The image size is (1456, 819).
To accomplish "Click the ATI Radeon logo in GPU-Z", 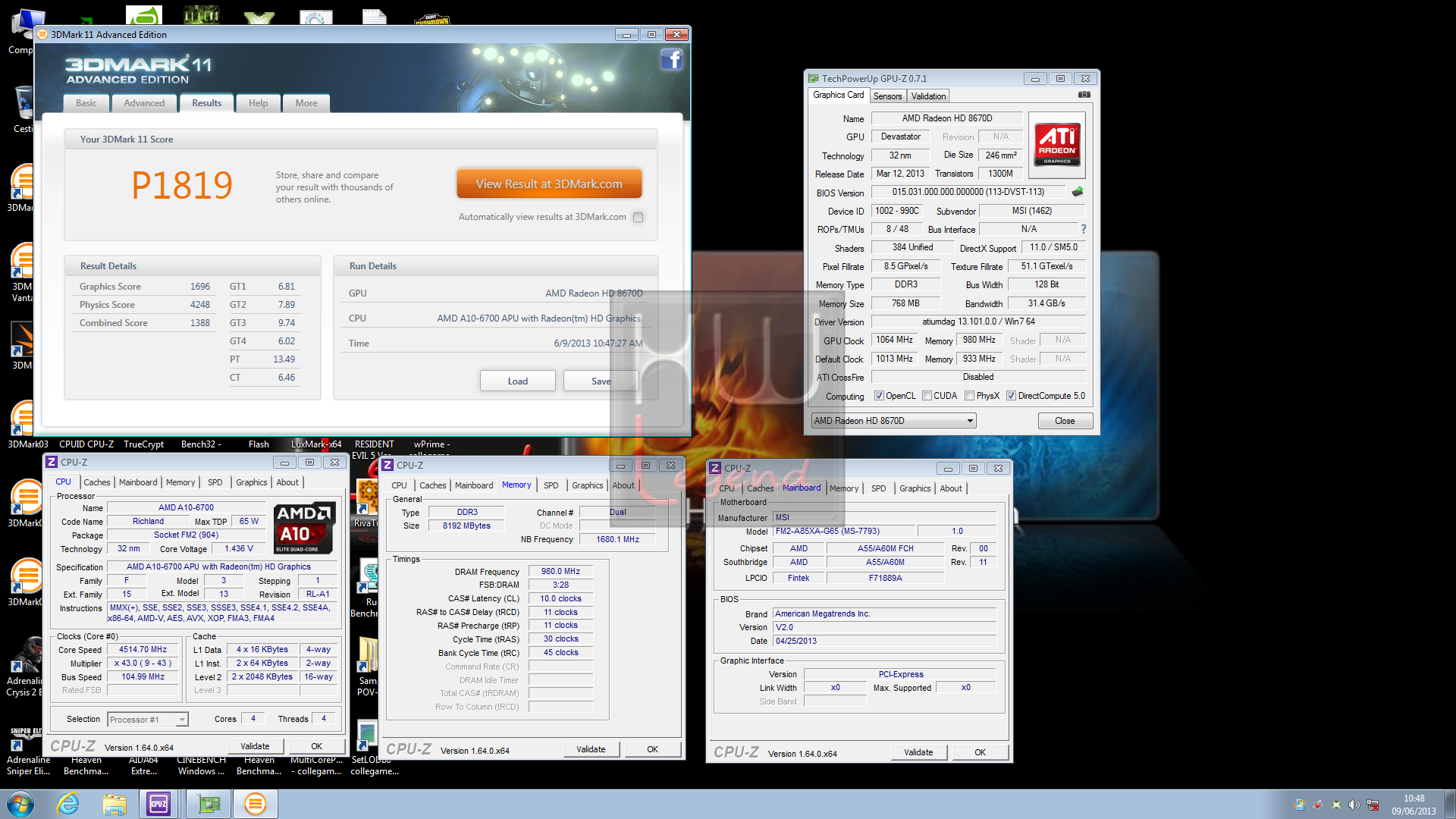I will (x=1057, y=145).
